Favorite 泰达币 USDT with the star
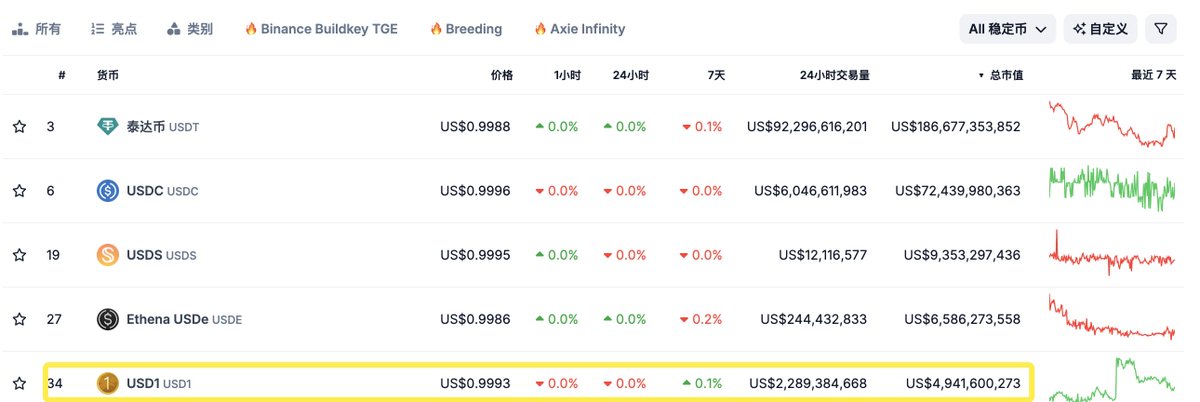The image size is (1200, 402). [x=19, y=127]
